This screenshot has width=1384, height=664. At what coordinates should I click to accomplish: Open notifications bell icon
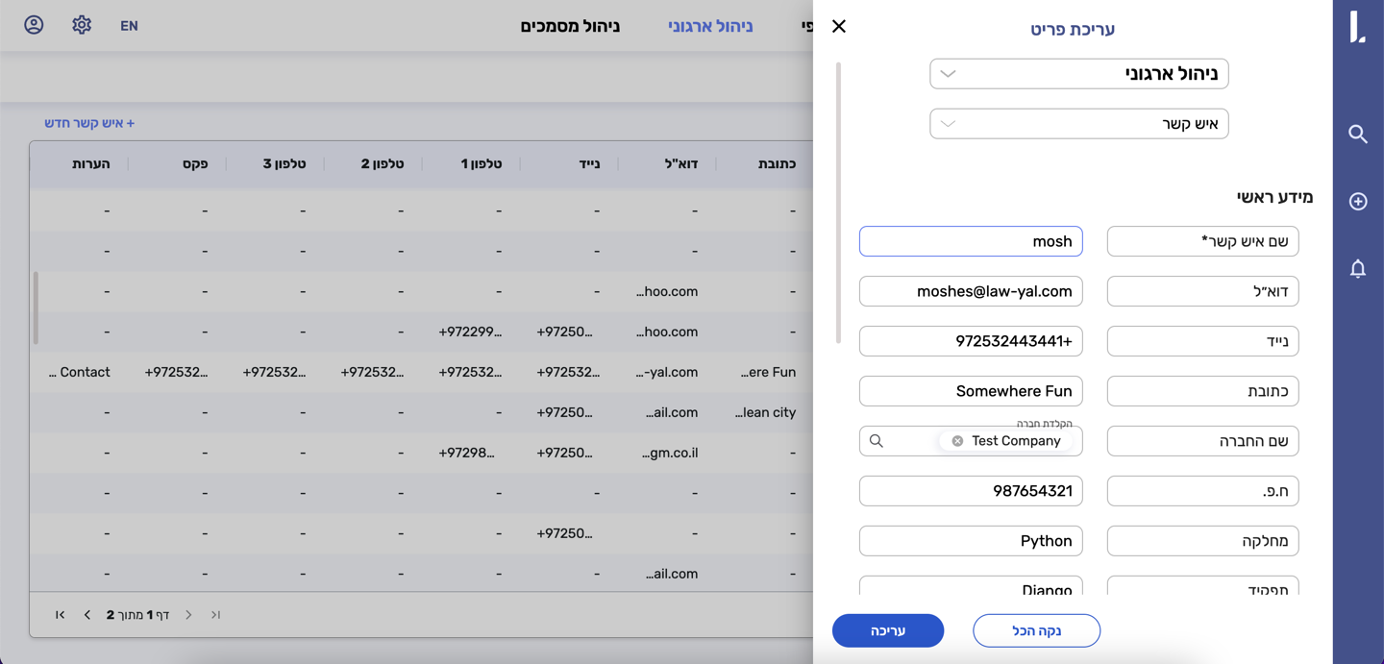coord(1357,268)
